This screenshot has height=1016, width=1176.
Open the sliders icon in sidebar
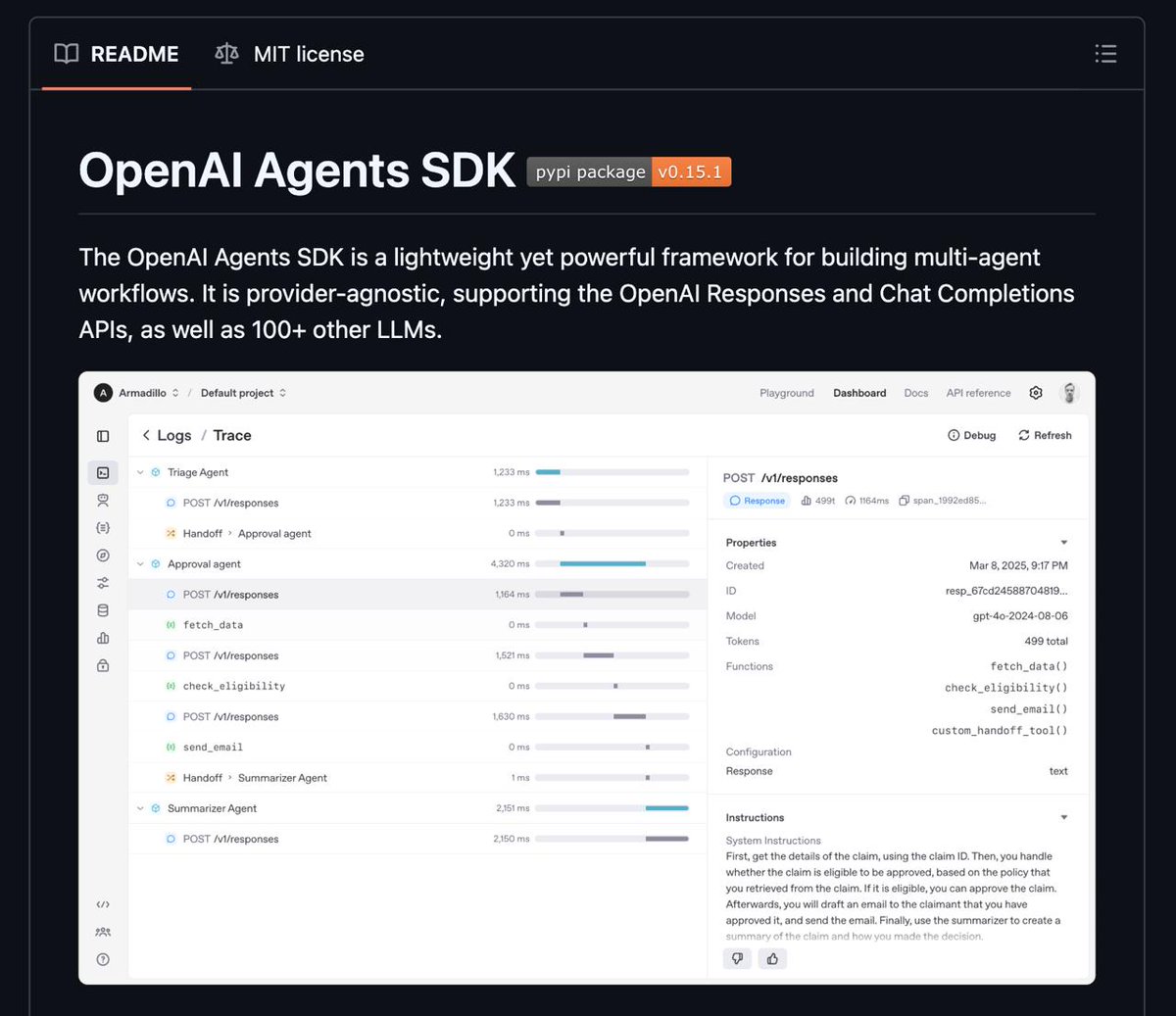[x=103, y=583]
